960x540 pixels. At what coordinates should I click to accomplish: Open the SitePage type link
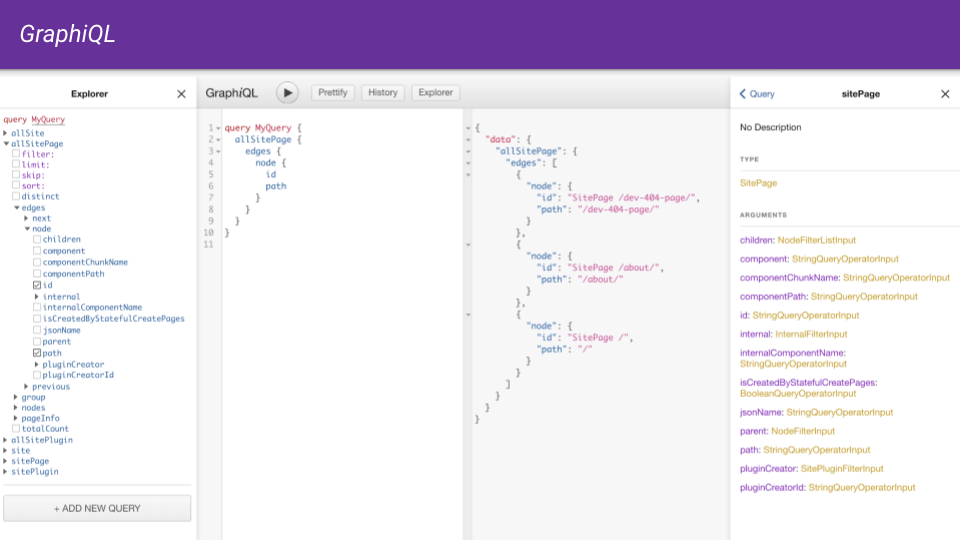click(x=758, y=183)
